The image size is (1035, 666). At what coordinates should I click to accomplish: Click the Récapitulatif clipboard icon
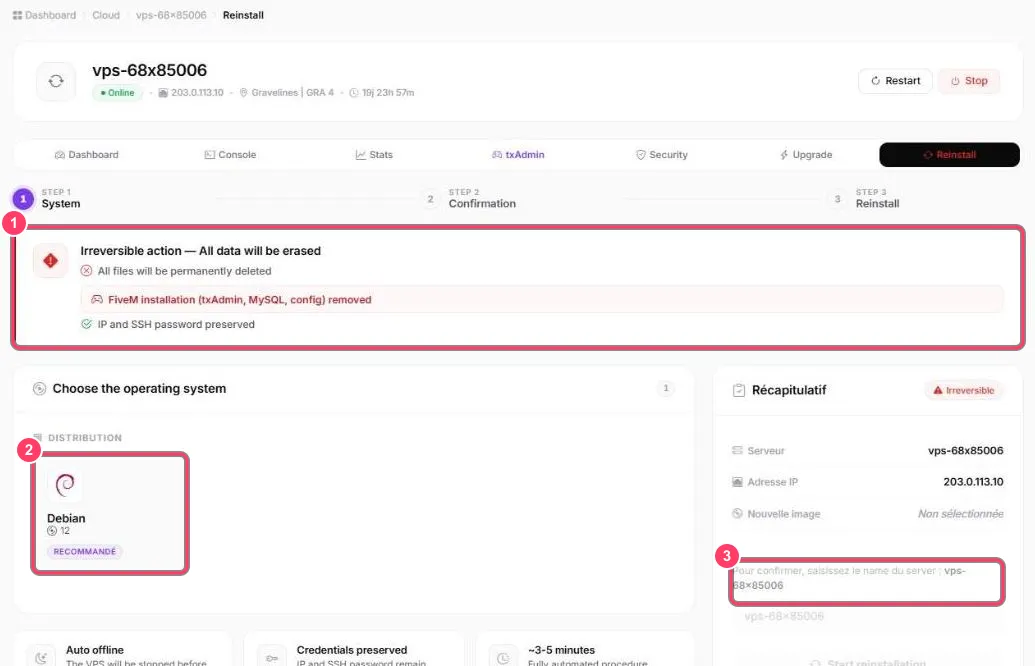(739, 391)
